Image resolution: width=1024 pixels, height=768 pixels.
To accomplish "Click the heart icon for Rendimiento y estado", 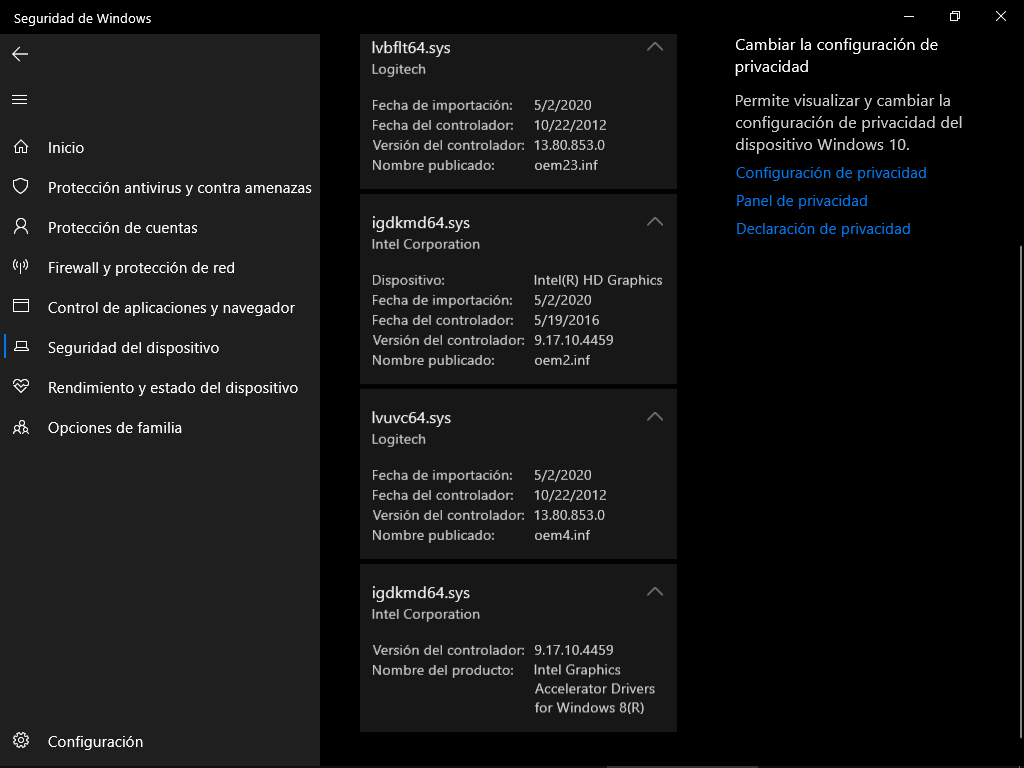I will pos(21,387).
